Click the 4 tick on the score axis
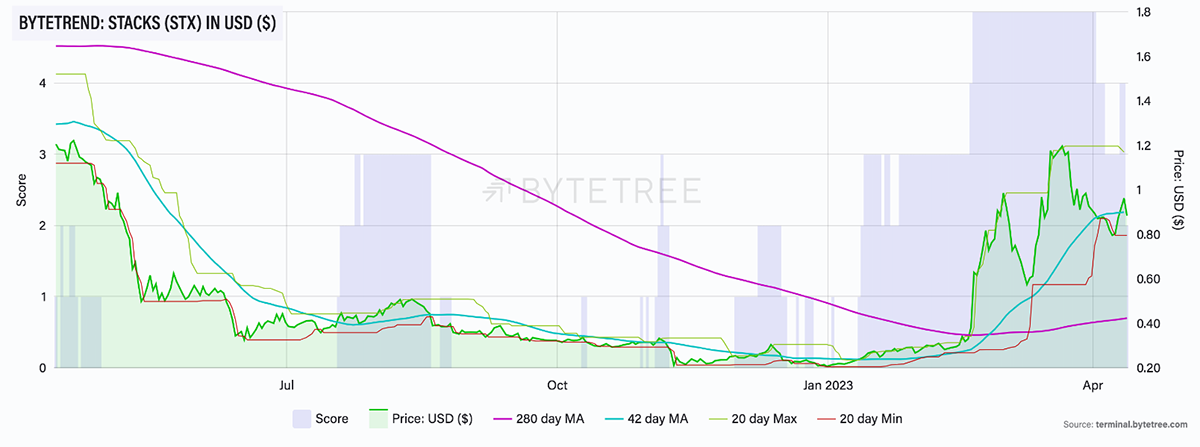Viewport: 1200px width, 447px height. [x=42, y=83]
